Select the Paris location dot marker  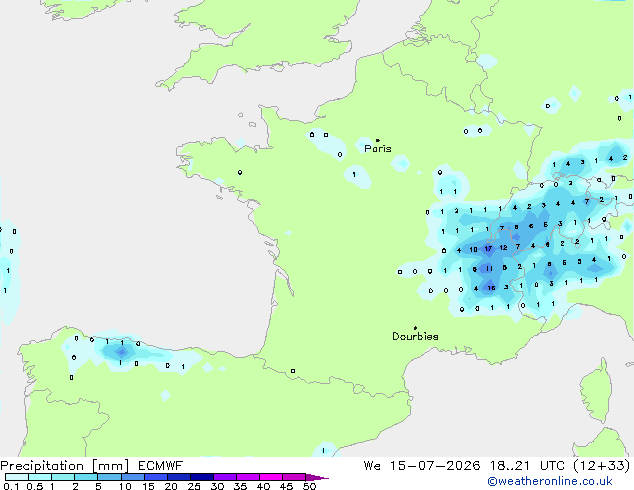(x=378, y=140)
